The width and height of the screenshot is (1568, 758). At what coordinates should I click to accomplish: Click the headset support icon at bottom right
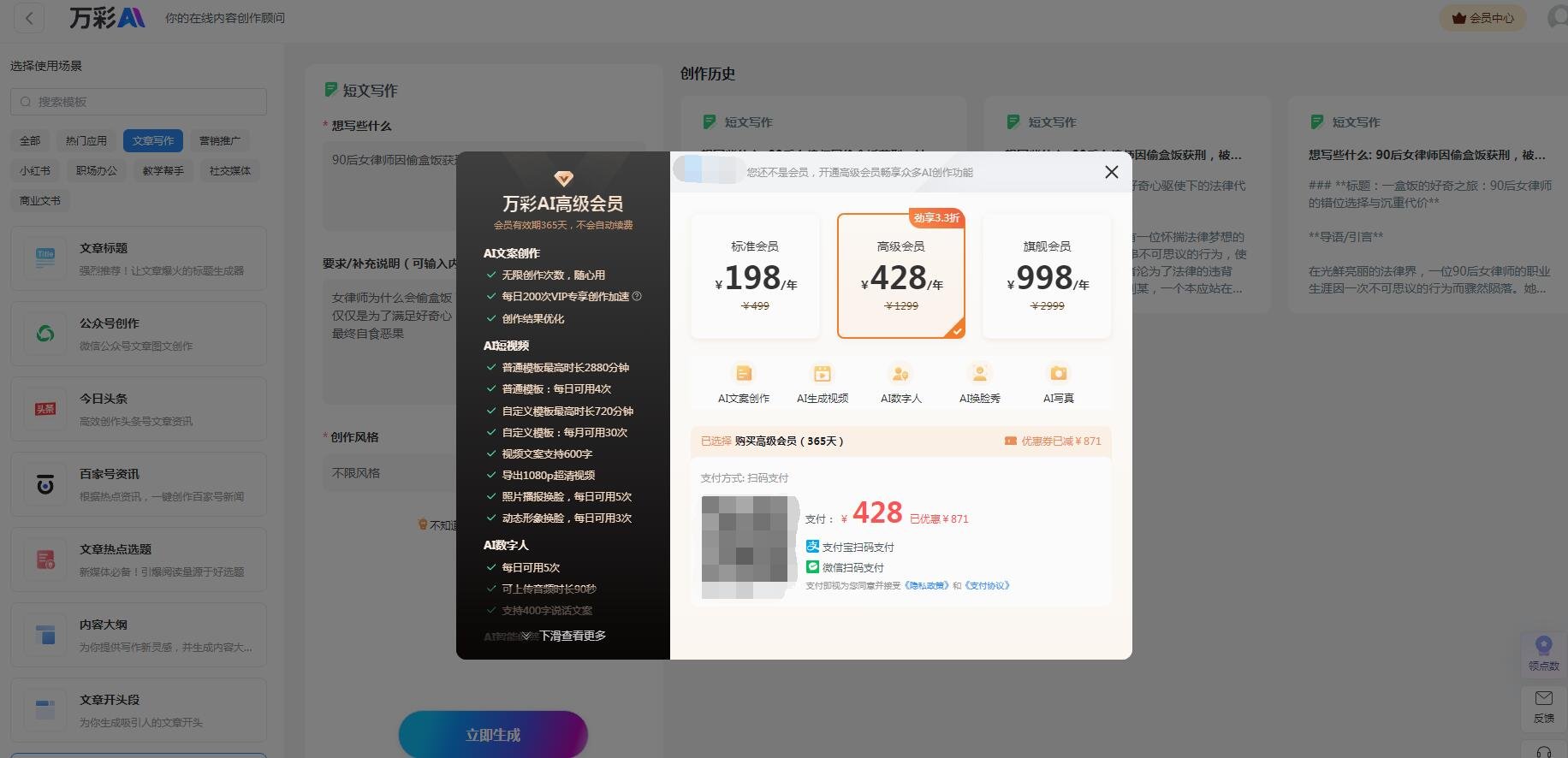pos(1544,753)
